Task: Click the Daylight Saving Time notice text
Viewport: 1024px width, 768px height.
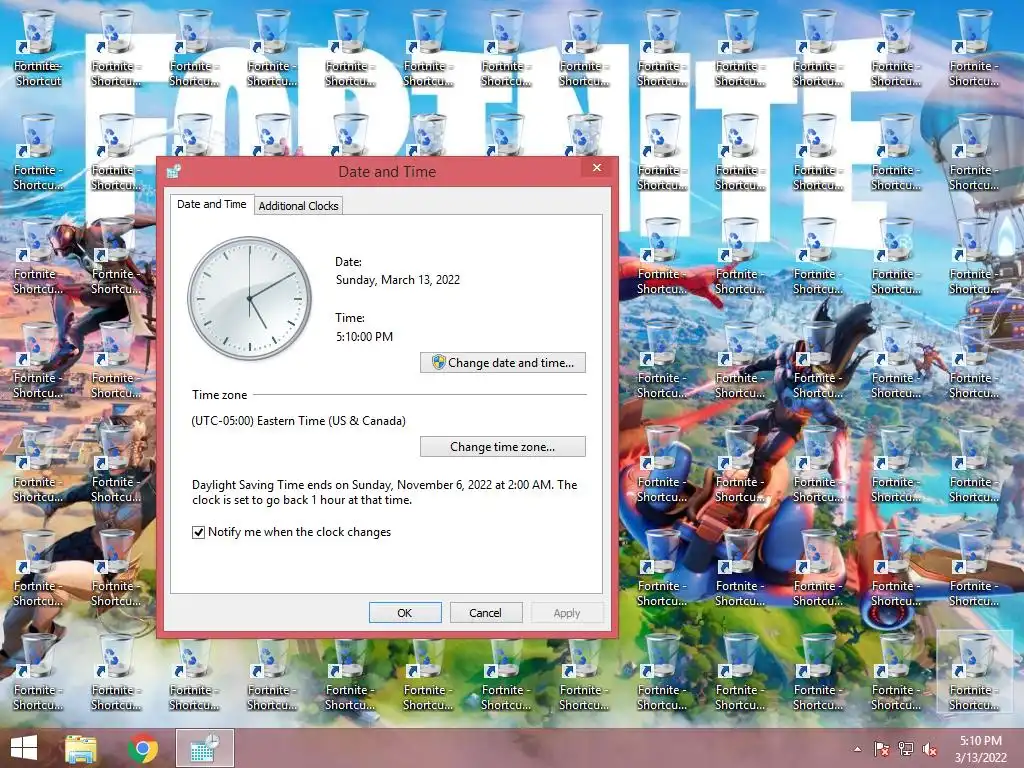Action: point(385,492)
